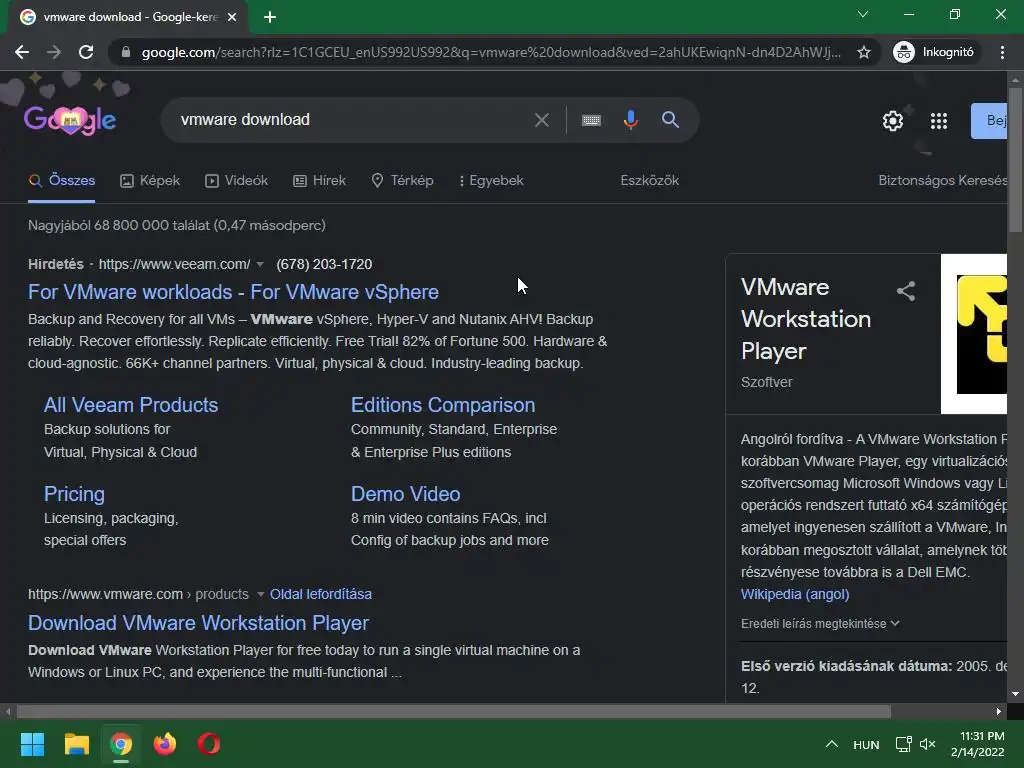
Task: Switch to the Térkép tab
Action: pyautogui.click(x=402, y=181)
